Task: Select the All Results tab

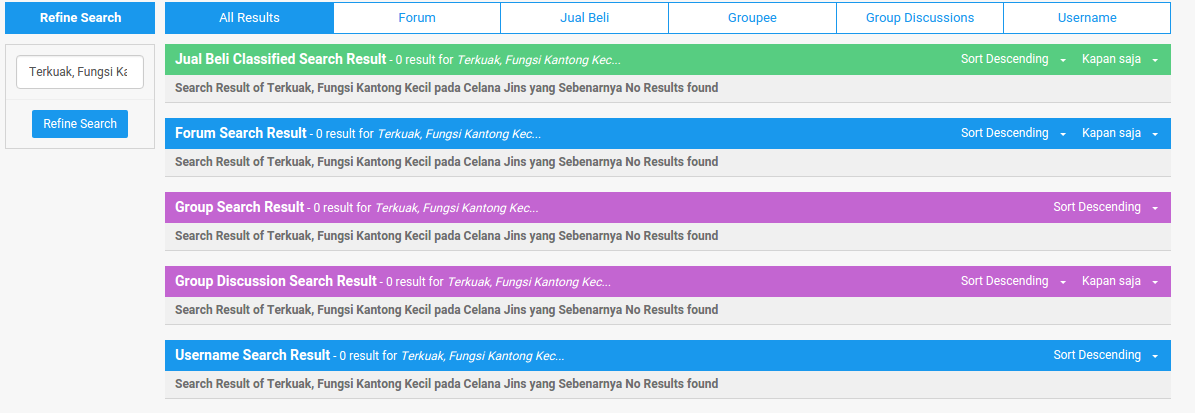Action: point(249,18)
